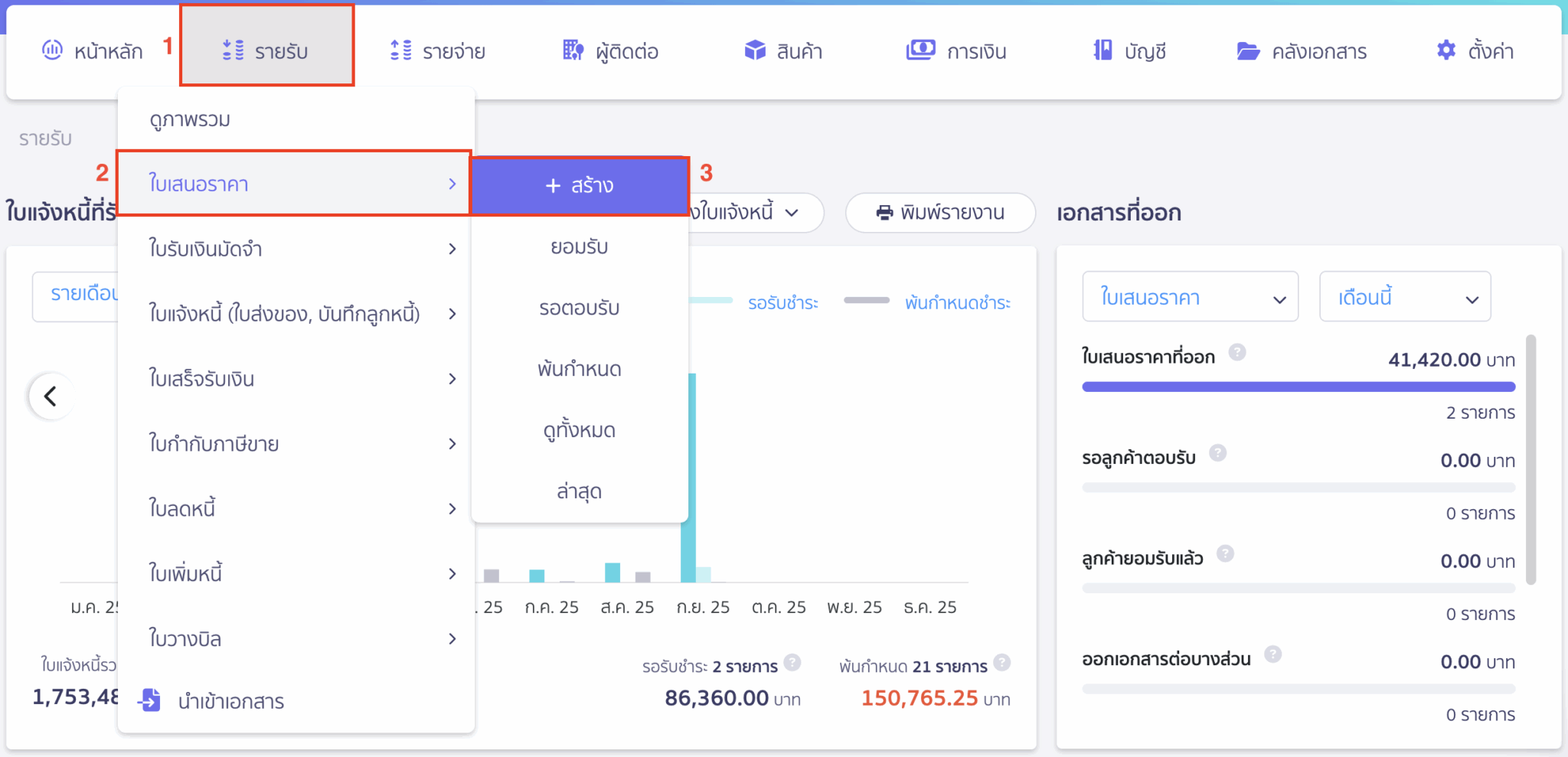Choose รอตอบรับ in the submenu

point(580,308)
